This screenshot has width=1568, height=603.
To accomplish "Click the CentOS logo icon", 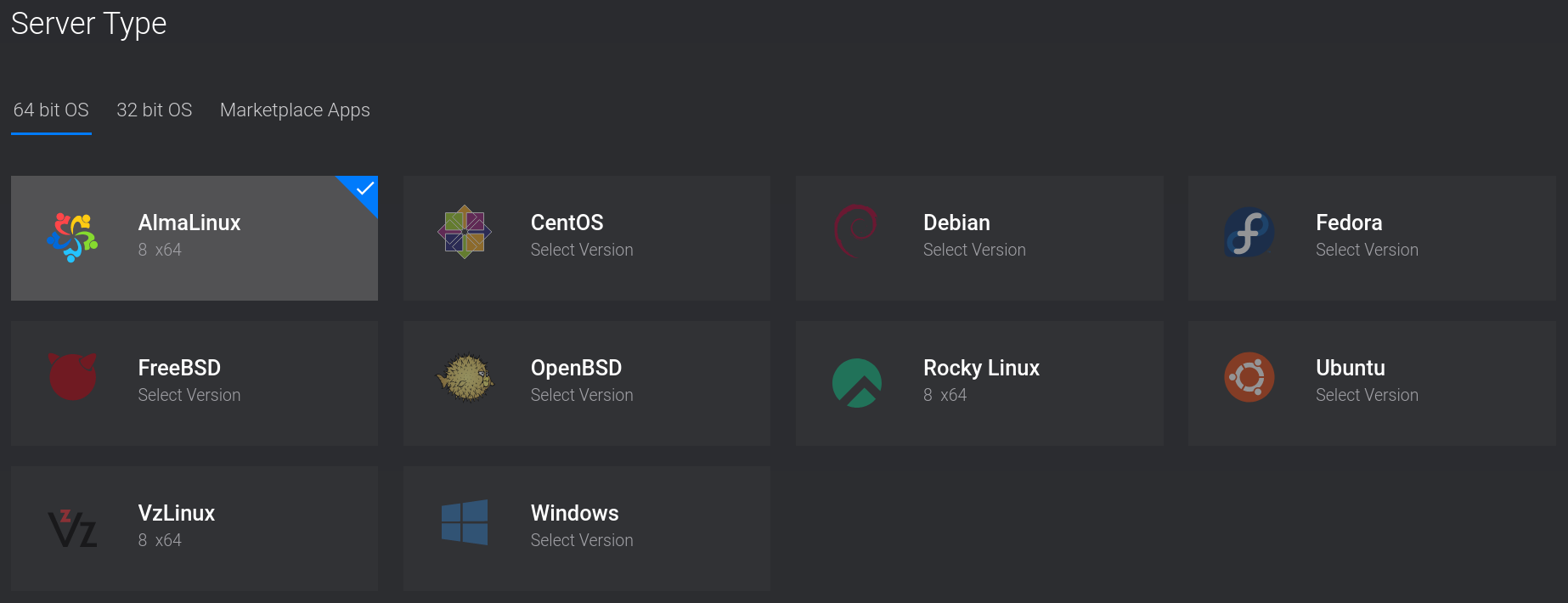I will (465, 232).
